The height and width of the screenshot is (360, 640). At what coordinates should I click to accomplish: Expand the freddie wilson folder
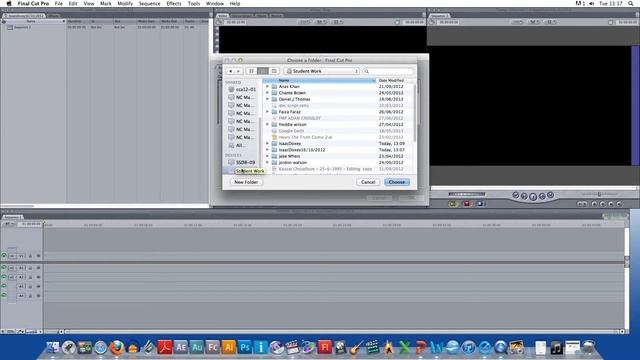click(268, 124)
